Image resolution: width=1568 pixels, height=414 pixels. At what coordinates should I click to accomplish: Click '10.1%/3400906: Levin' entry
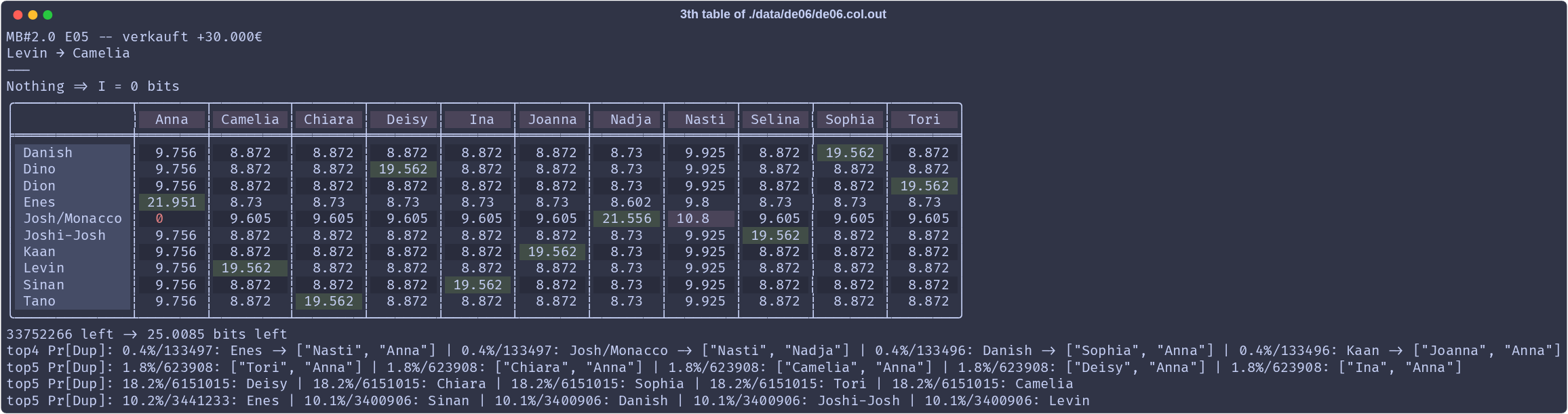(x=1007, y=400)
